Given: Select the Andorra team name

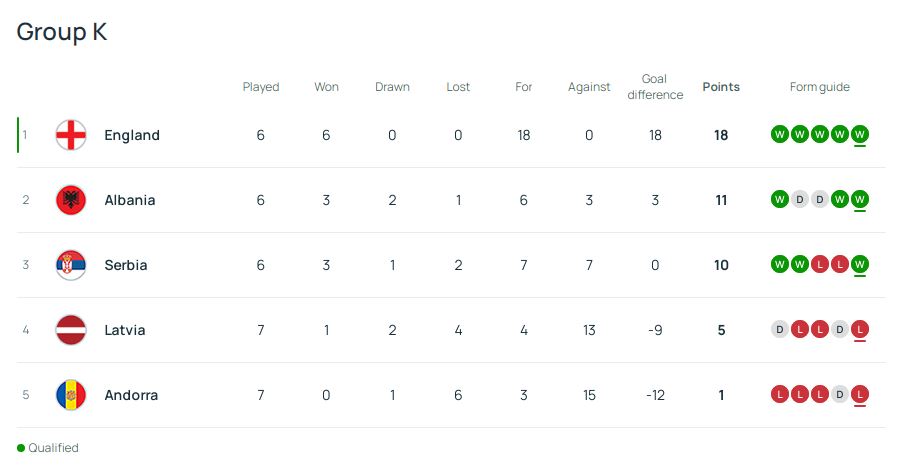Looking at the screenshot, I should pos(131,395).
